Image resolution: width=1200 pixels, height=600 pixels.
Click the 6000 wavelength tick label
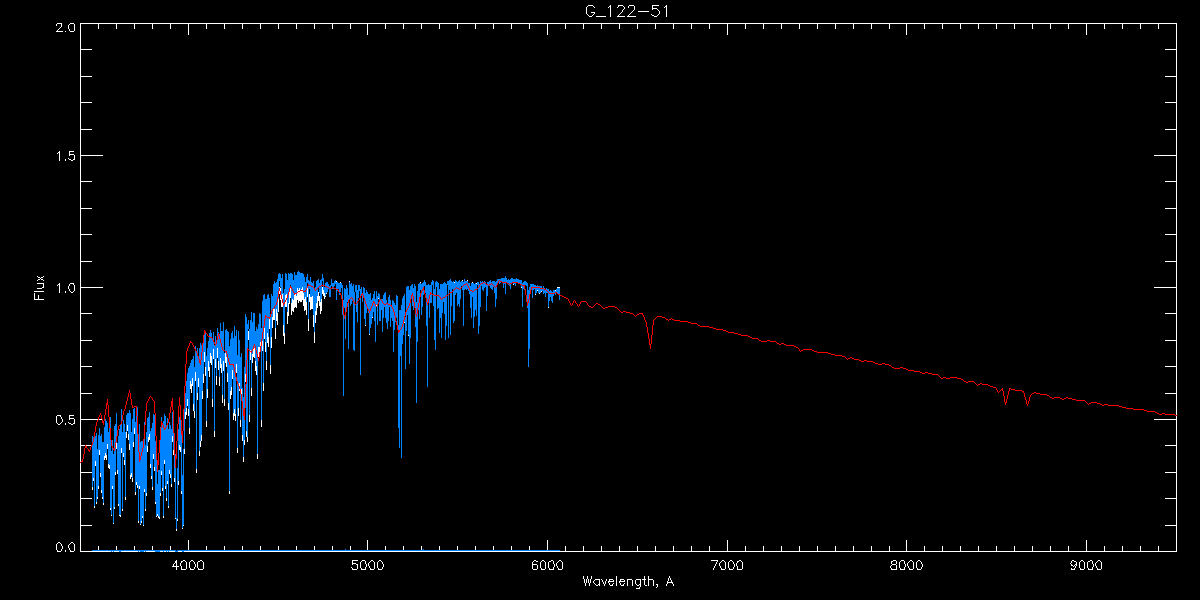pyautogui.click(x=547, y=566)
